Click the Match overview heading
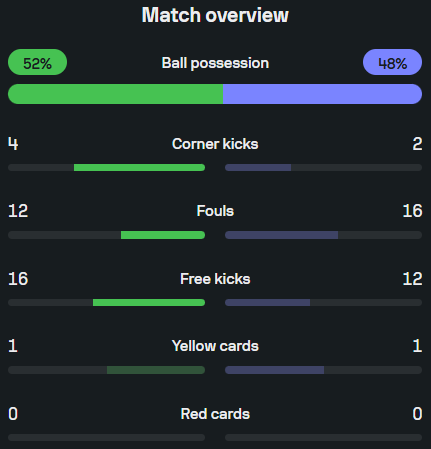Image resolution: width=431 pixels, height=449 pixels. tap(215, 15)
